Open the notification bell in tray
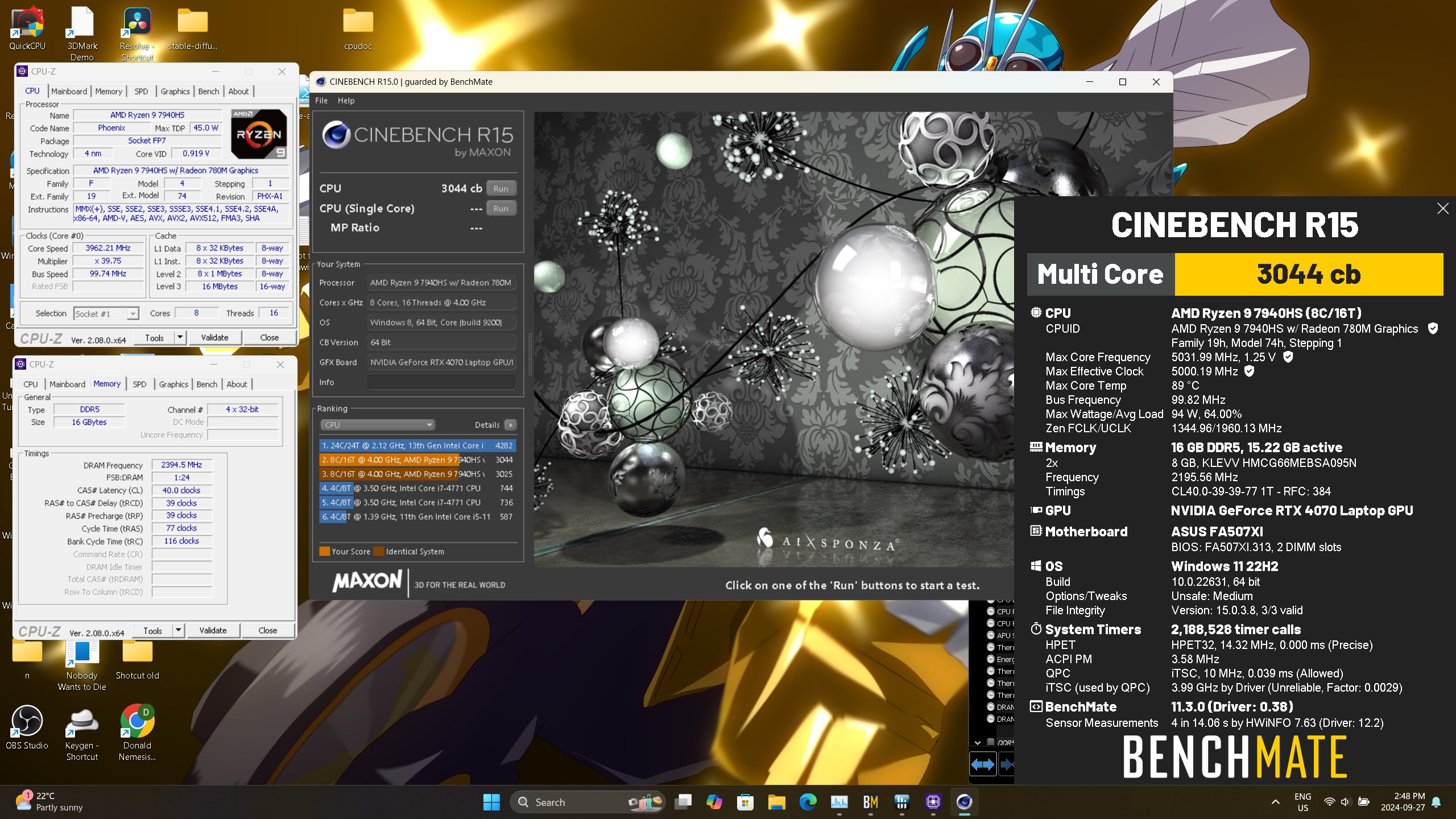1456x819 pixels. [x=1436, y=802]
